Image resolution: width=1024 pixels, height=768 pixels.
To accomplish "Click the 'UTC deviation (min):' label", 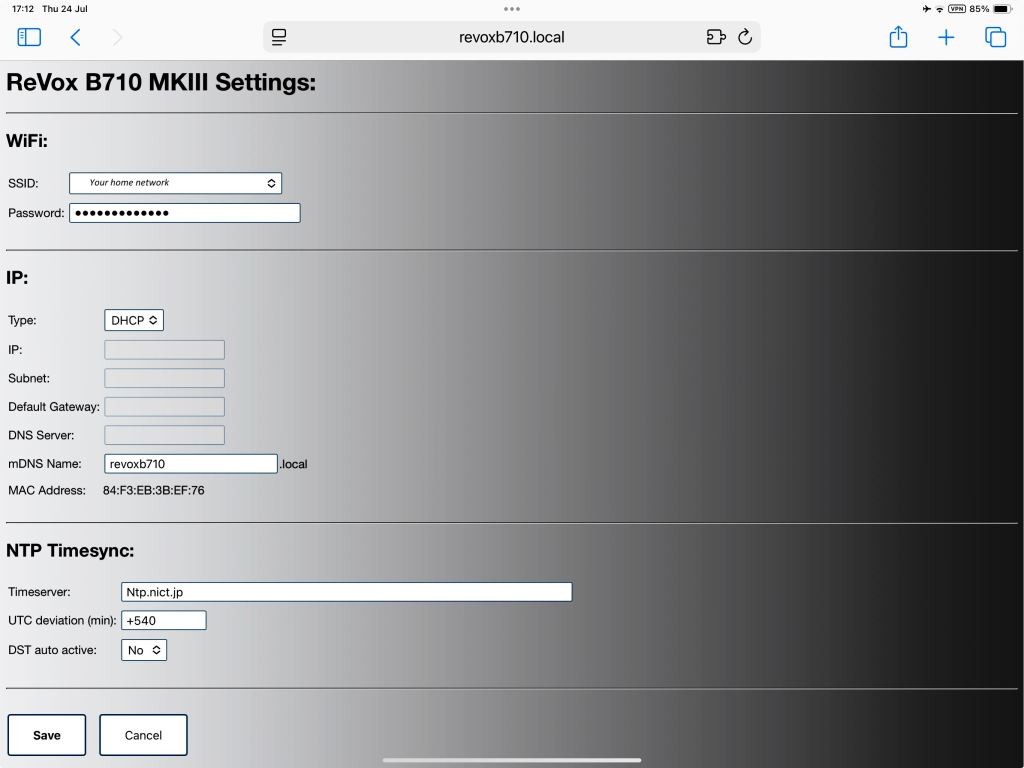I will click(62, 620).
